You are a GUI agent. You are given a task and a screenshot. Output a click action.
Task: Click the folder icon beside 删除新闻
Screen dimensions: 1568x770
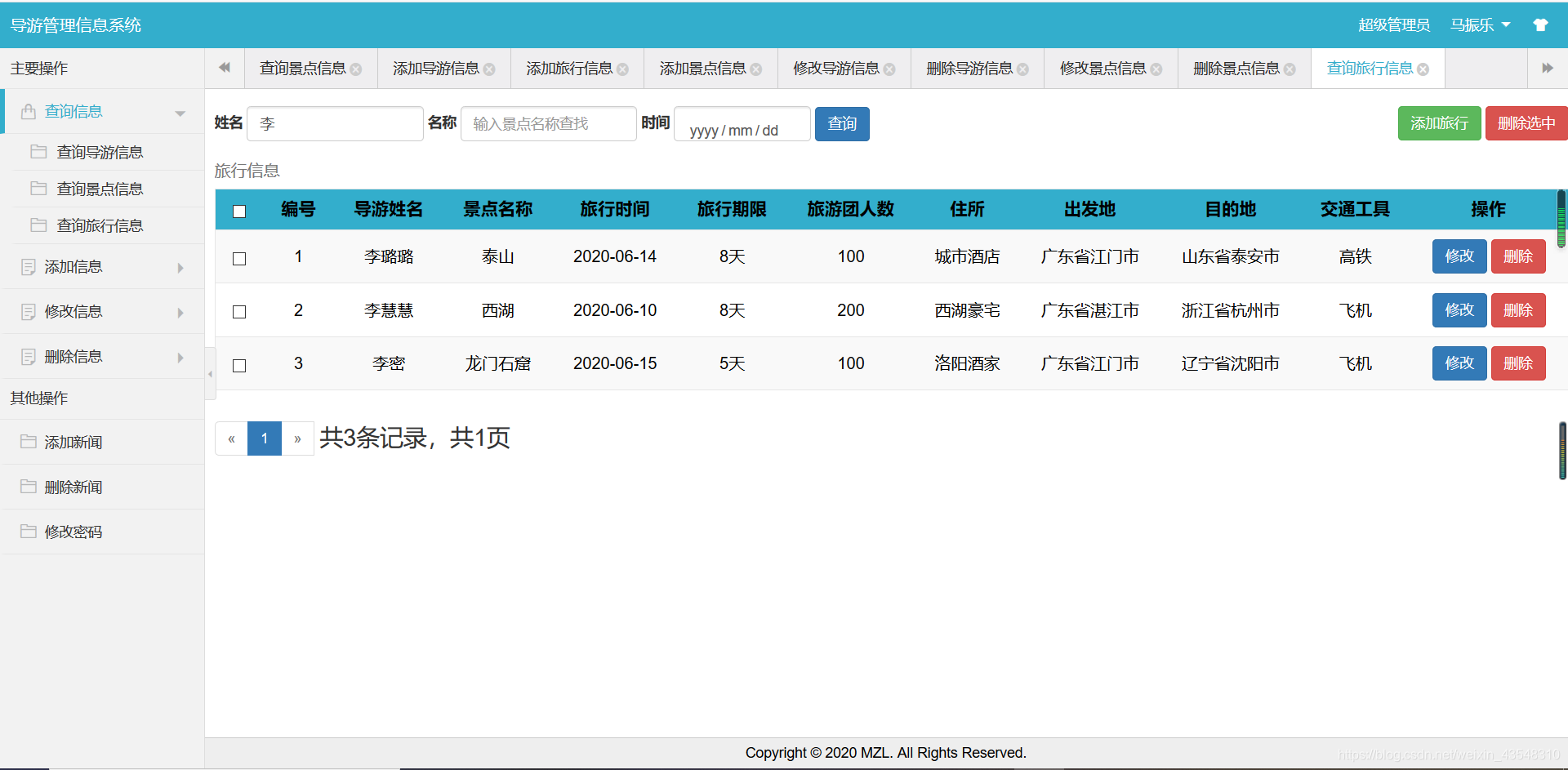[29, 486]
